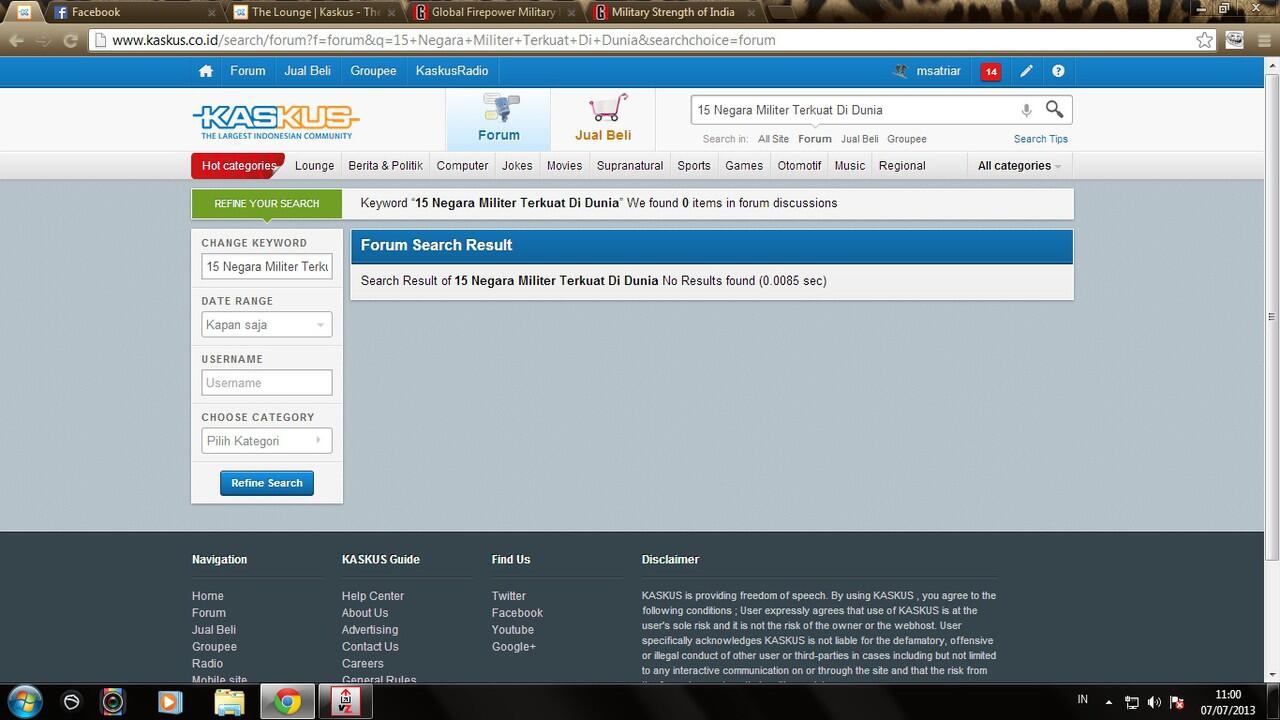Image resolution: width=1280 pixels, height=720 pixels.
Task: Reload the page in Chrome
Action: point(70,40)
